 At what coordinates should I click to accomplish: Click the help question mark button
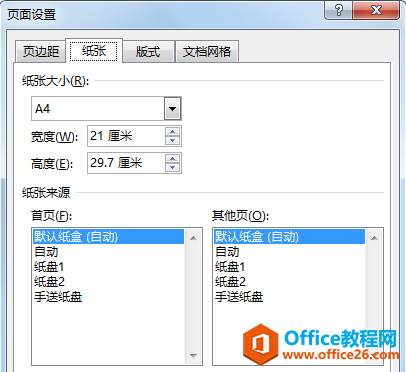(x=338, y=10)
